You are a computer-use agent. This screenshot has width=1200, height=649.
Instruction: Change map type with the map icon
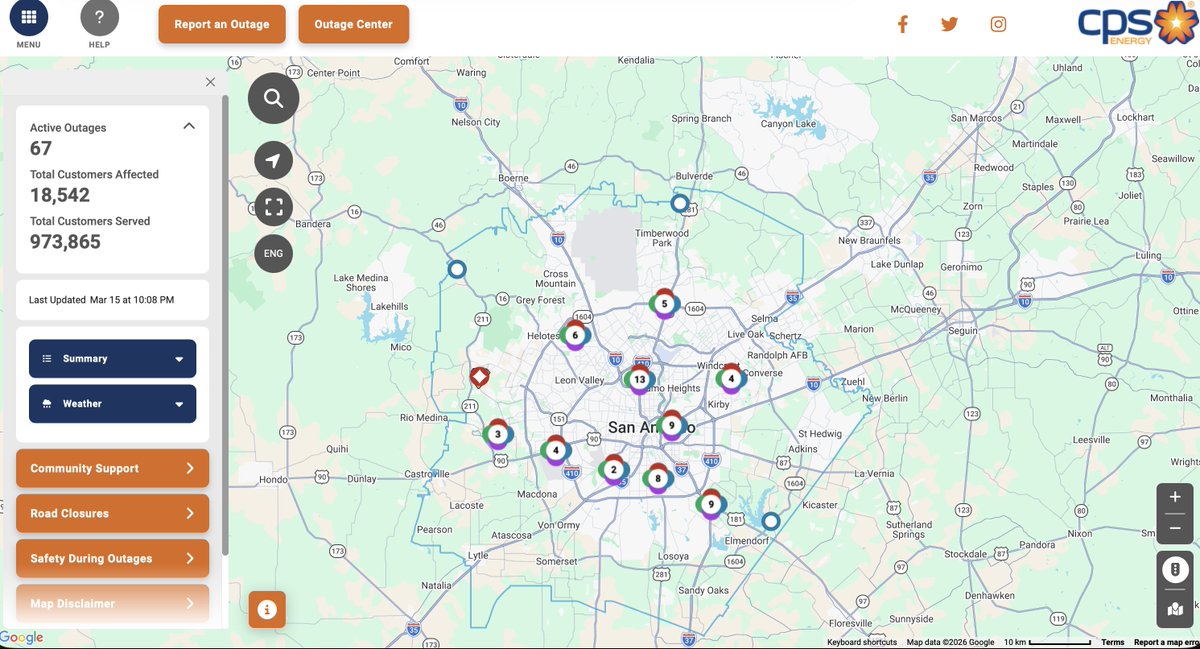(x=1174, y=608)
